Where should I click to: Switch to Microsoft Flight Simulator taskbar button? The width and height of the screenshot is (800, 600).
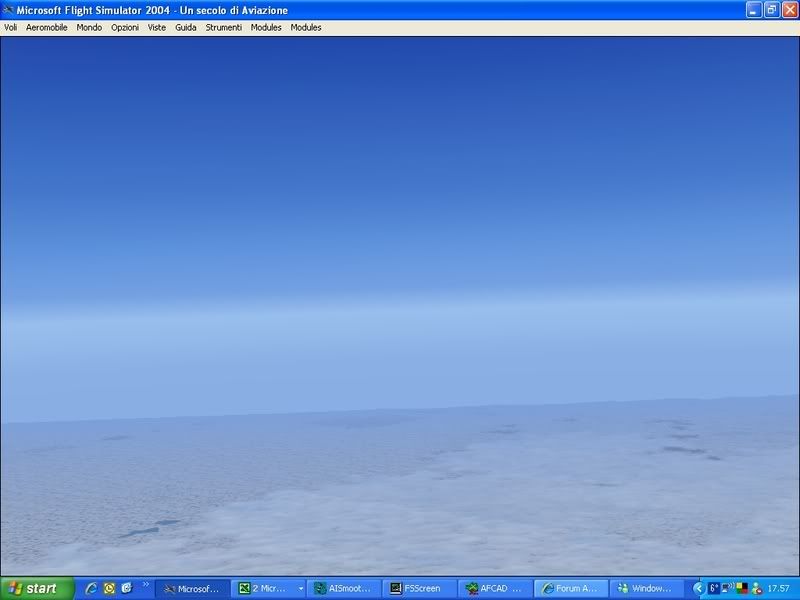tap(192, 589)
